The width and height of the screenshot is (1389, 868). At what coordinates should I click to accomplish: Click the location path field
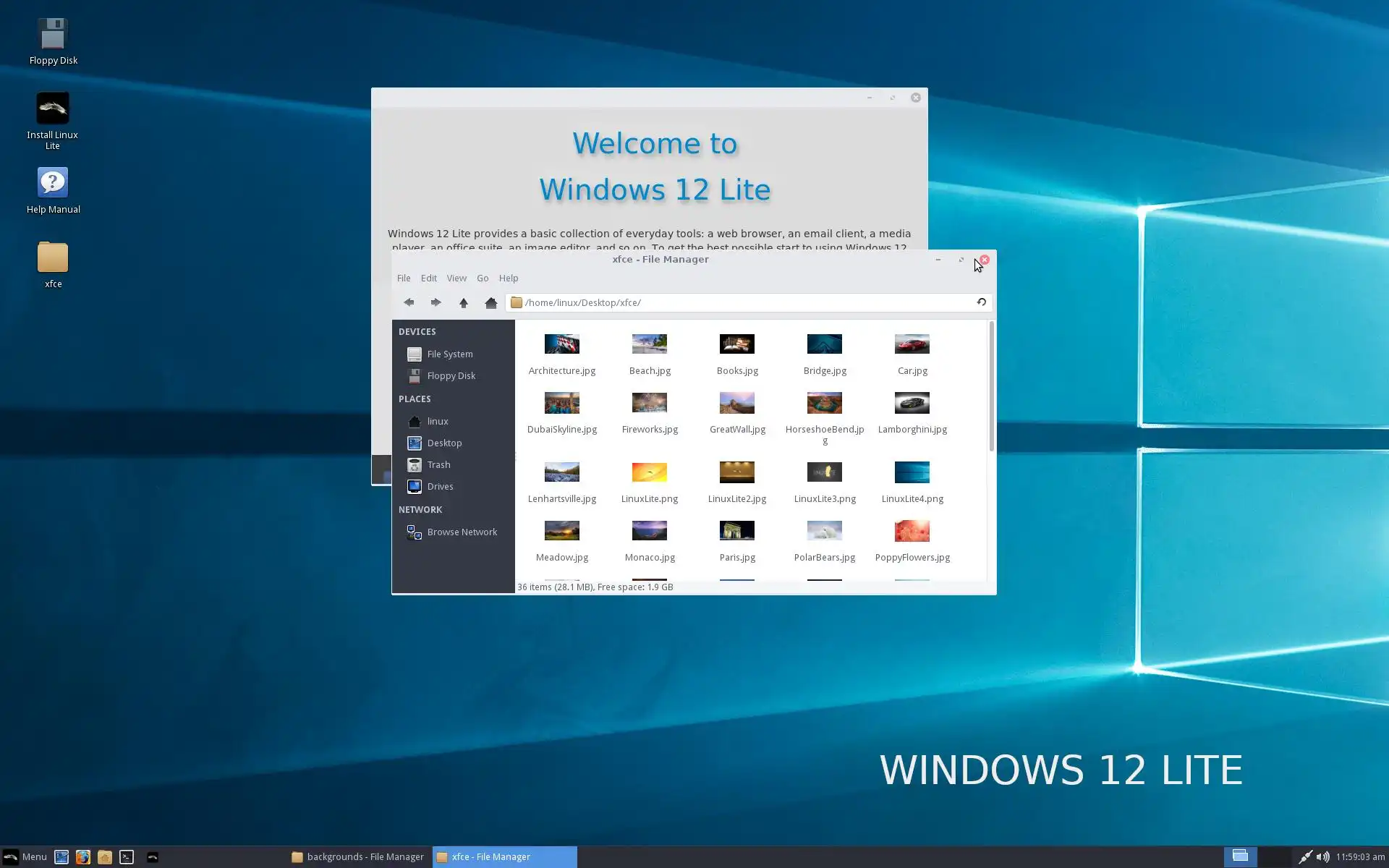(745, 302)
